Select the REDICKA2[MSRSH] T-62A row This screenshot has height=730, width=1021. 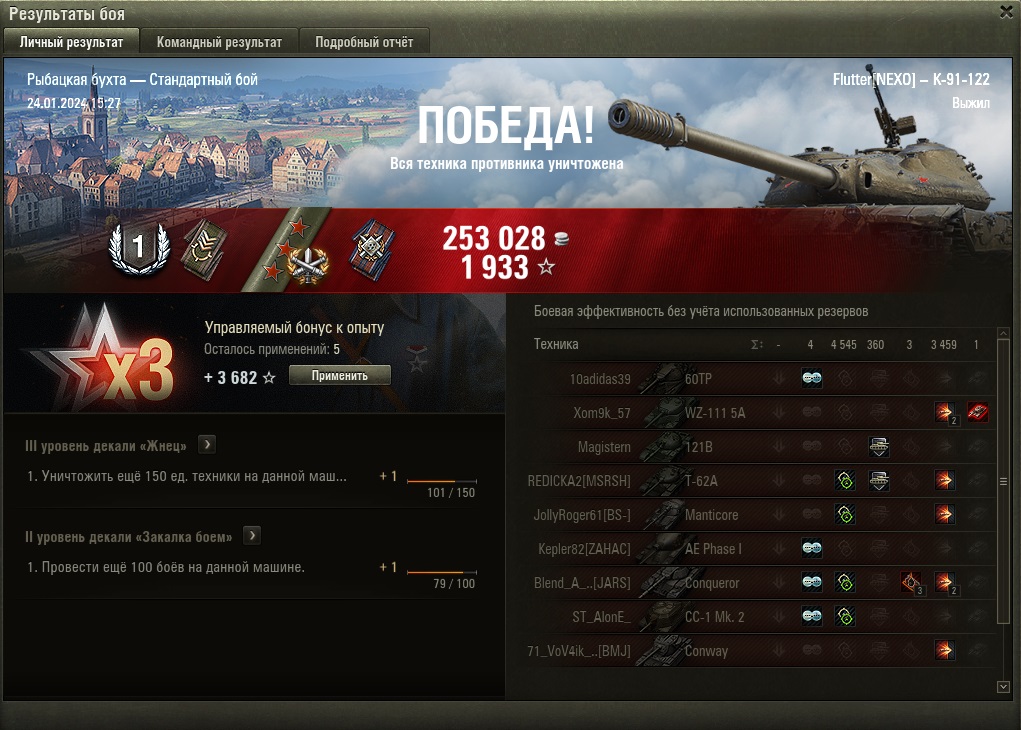coord(761,481)
